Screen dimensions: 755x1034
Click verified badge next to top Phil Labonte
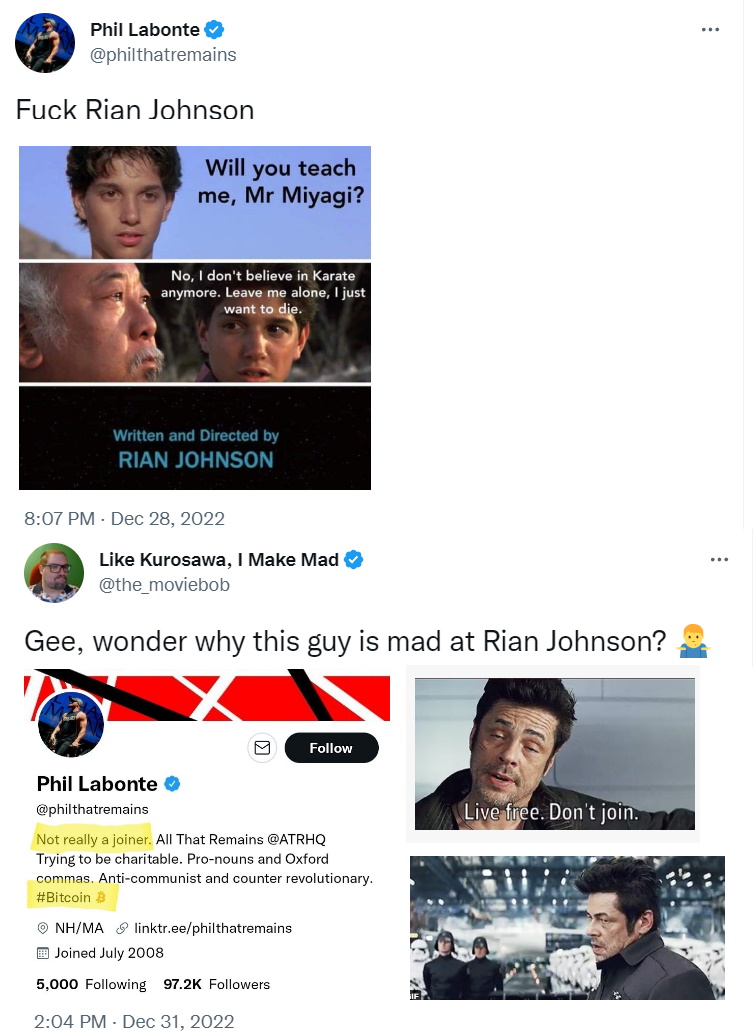pyautogui.click(x=214, y=30)
